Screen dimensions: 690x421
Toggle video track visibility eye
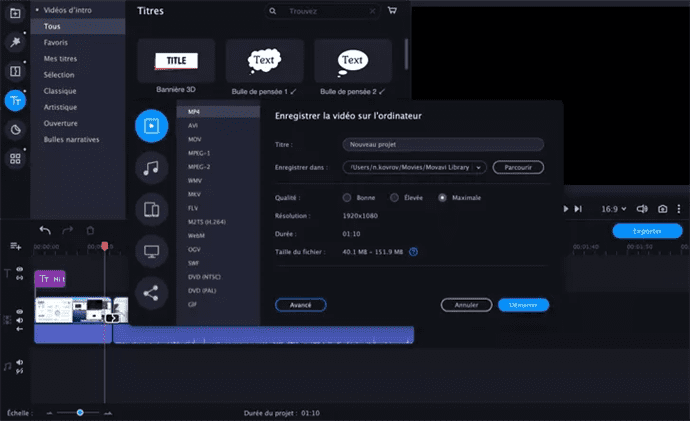click(x=20, y=311)
